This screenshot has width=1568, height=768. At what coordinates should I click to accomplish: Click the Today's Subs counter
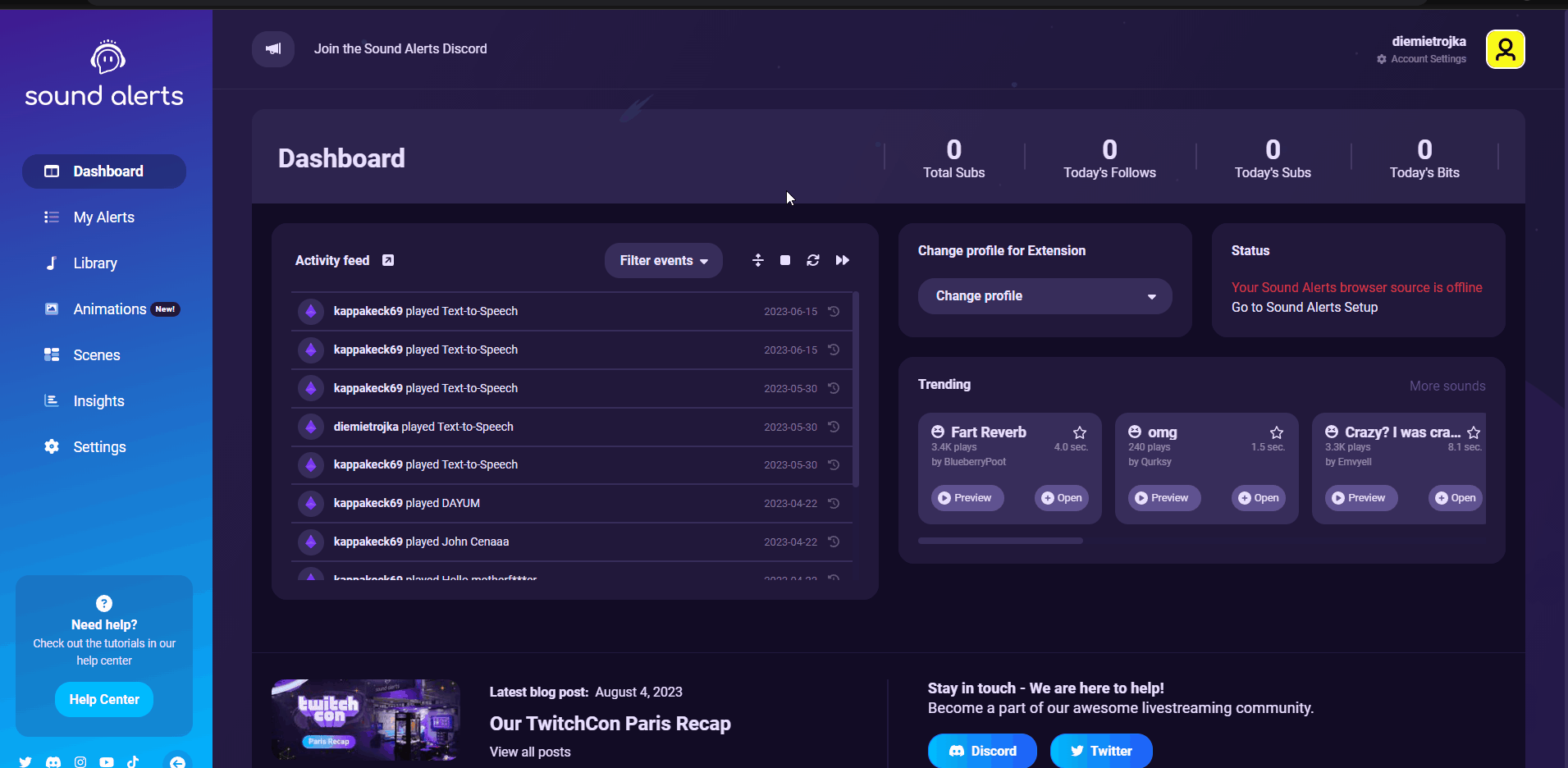(1273, 158)
